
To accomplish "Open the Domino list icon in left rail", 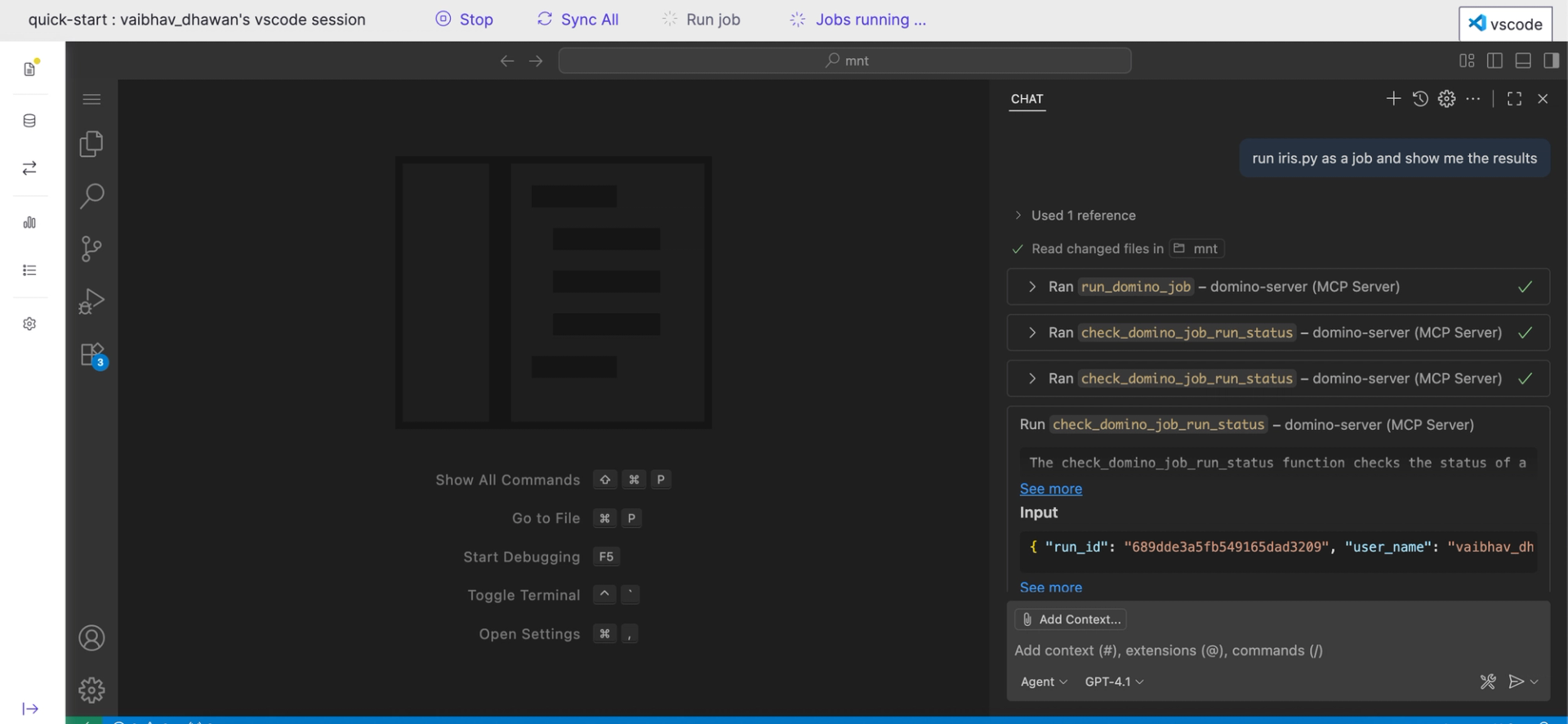I will (29, 270).
